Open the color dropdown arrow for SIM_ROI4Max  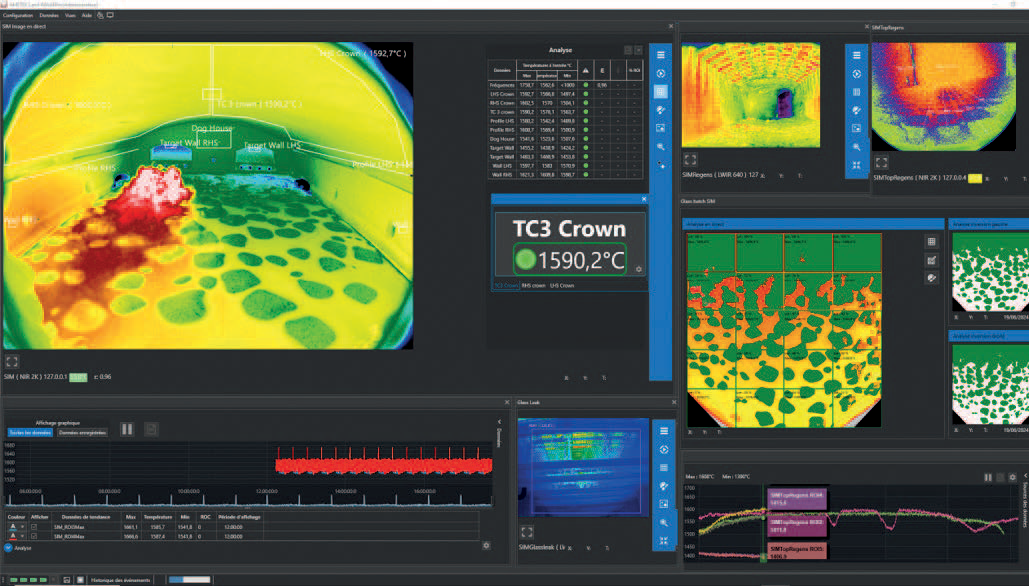coord(22,536)
